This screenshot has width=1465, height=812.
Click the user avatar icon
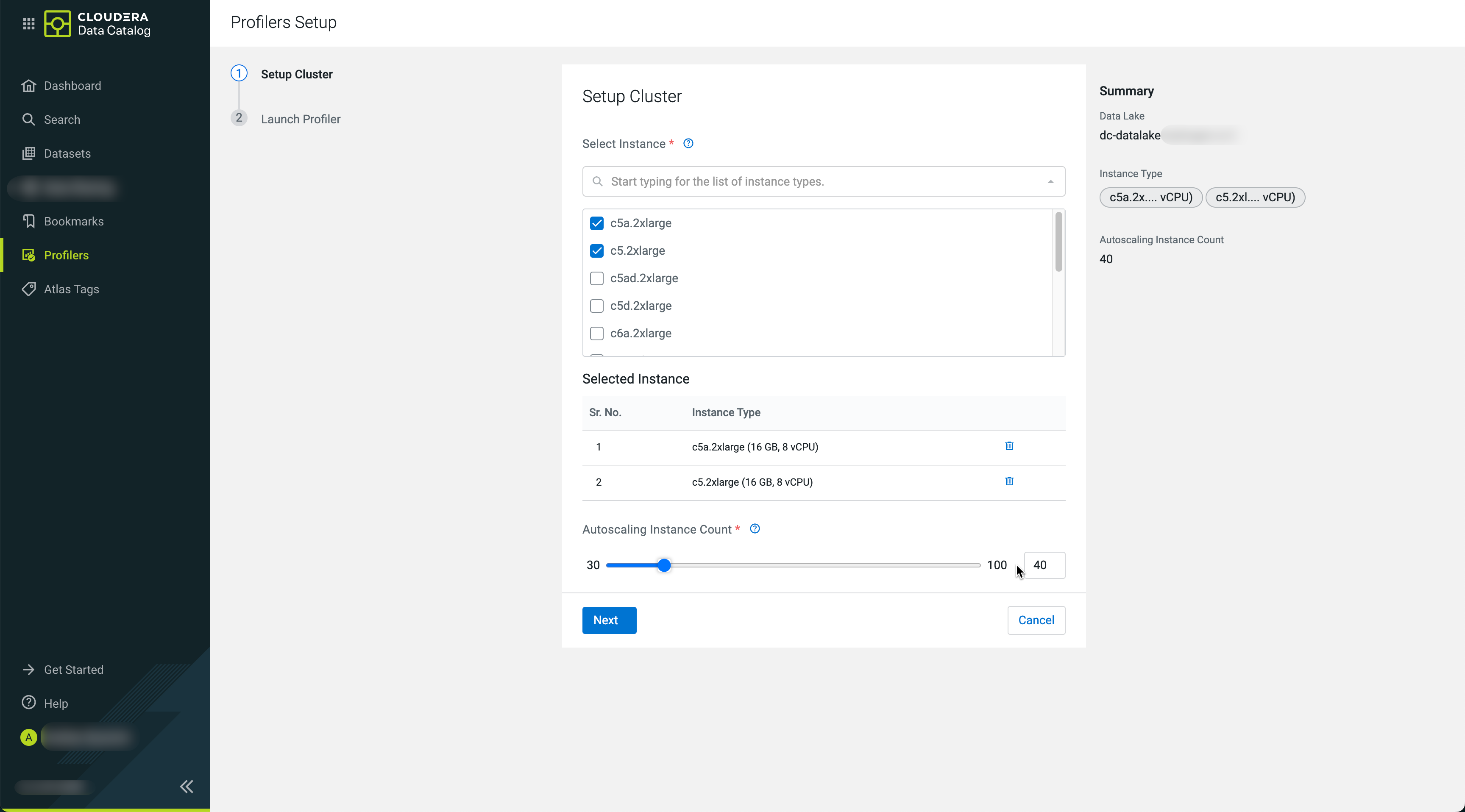tap(28, 737)
